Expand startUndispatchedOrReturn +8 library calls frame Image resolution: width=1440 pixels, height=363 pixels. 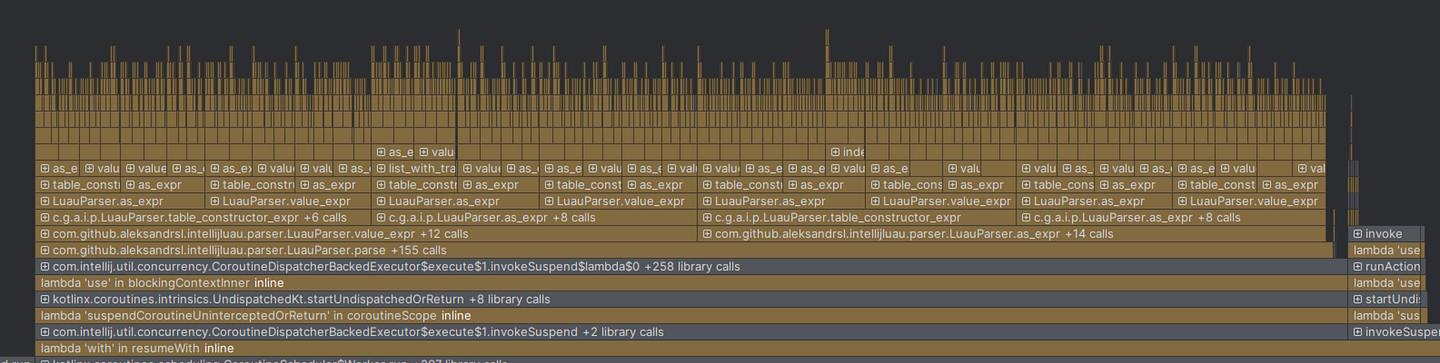(x=44, y=299)
